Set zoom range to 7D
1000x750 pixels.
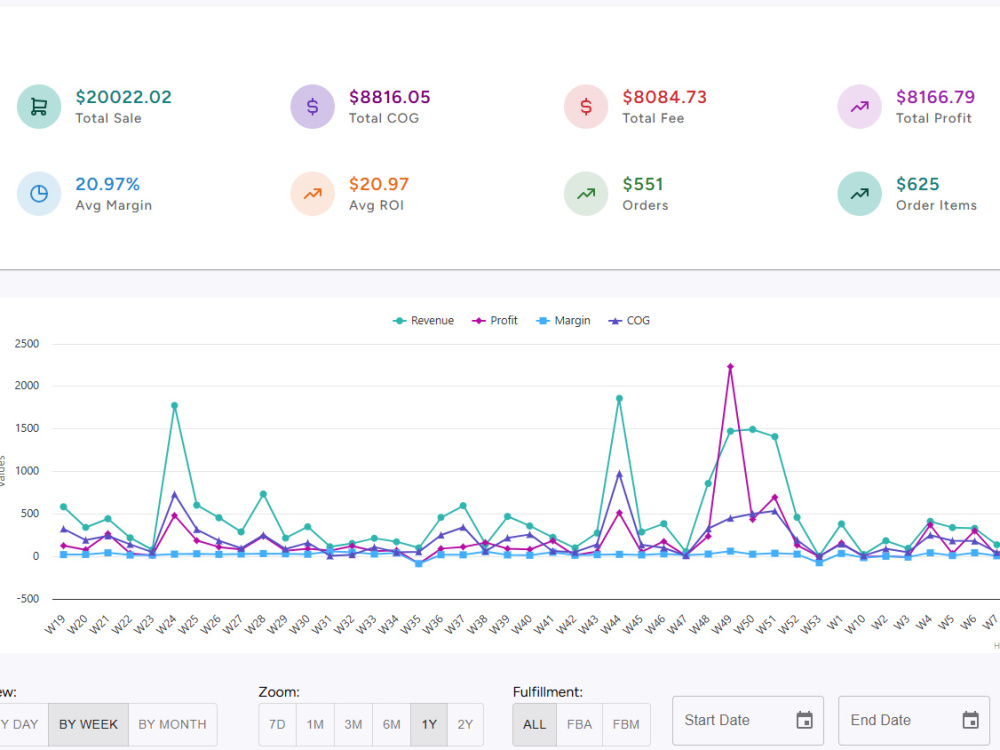[x=277, y=724]
